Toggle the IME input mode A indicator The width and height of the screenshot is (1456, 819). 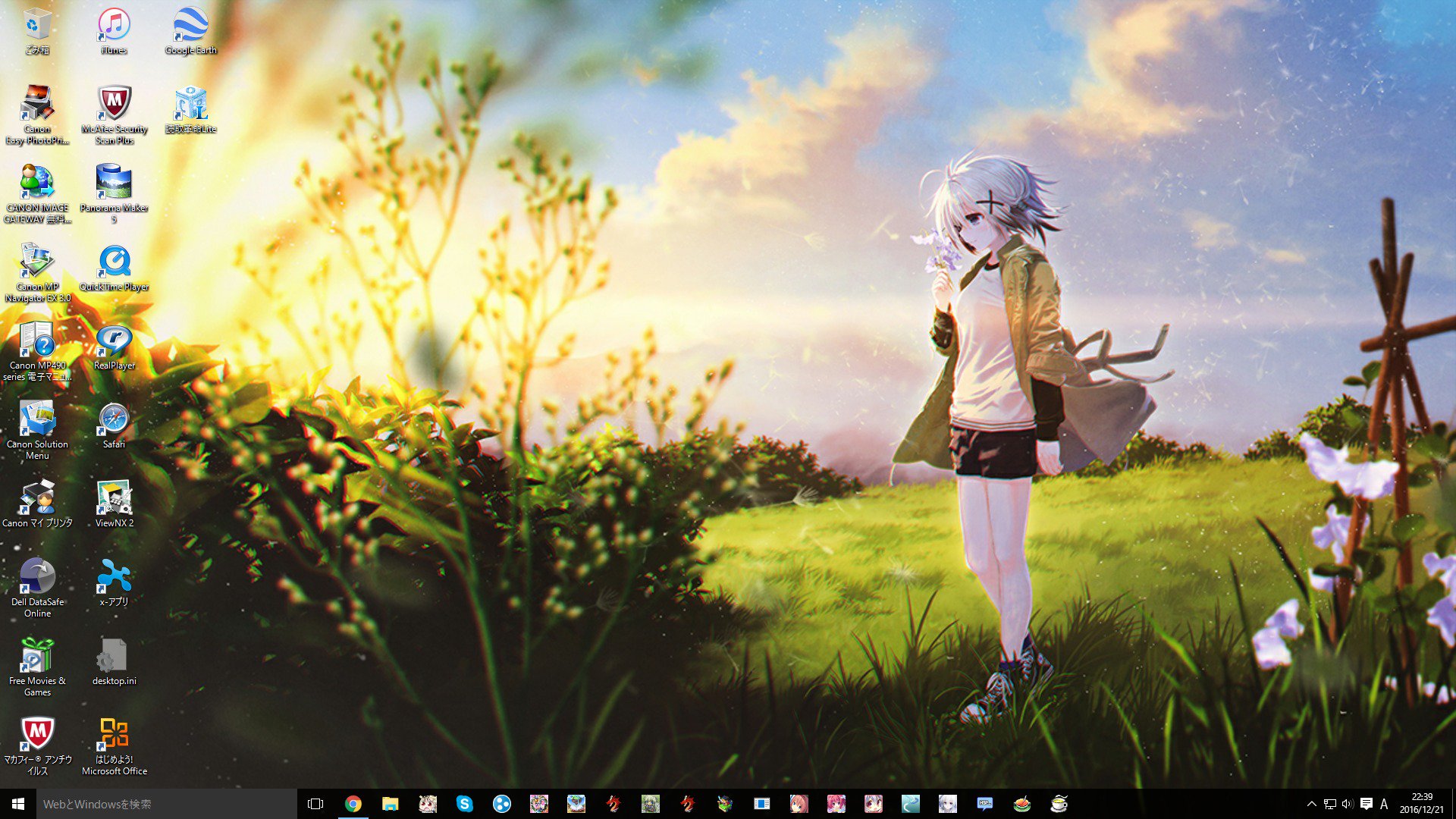pos(1384,804)
